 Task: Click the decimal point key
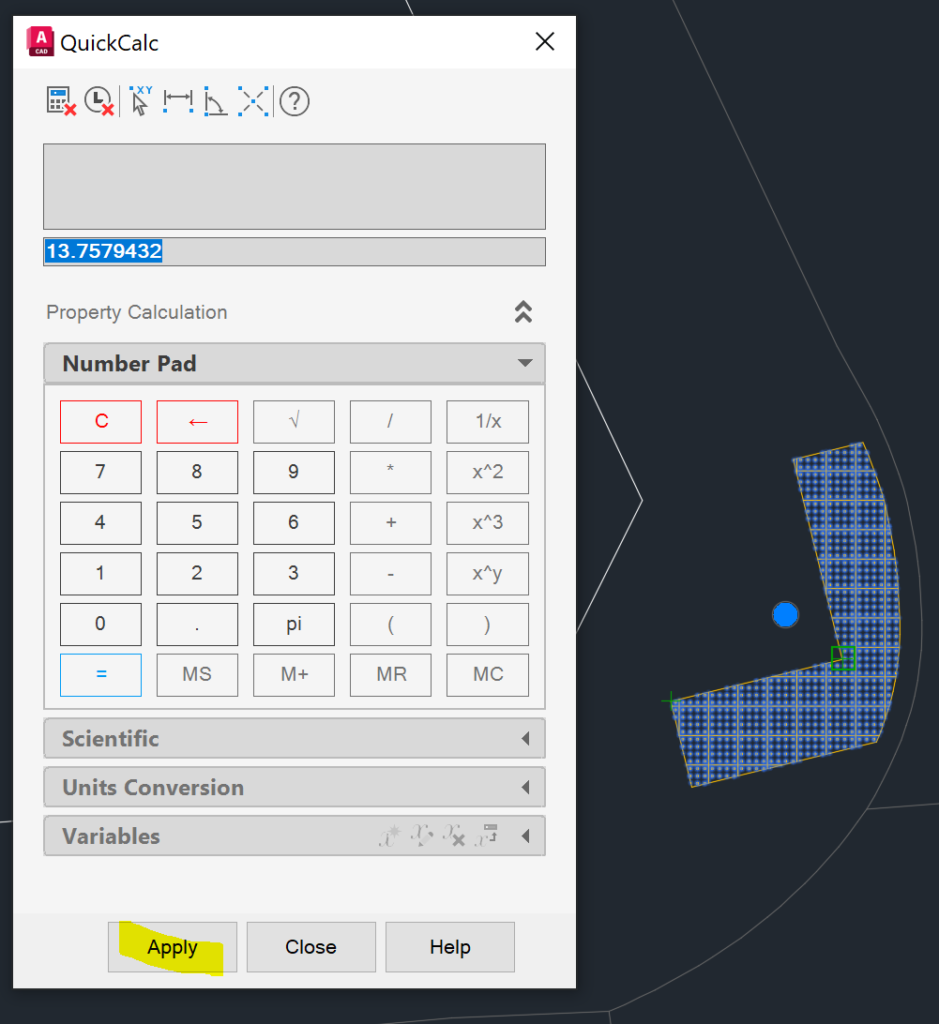[x=197, y=624]
